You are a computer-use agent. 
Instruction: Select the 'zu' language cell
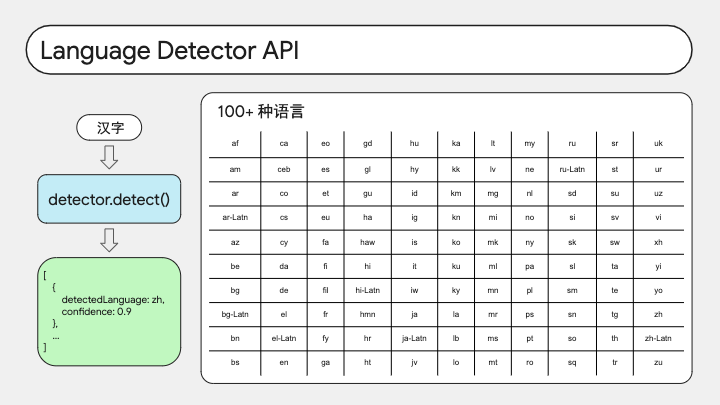658,362
